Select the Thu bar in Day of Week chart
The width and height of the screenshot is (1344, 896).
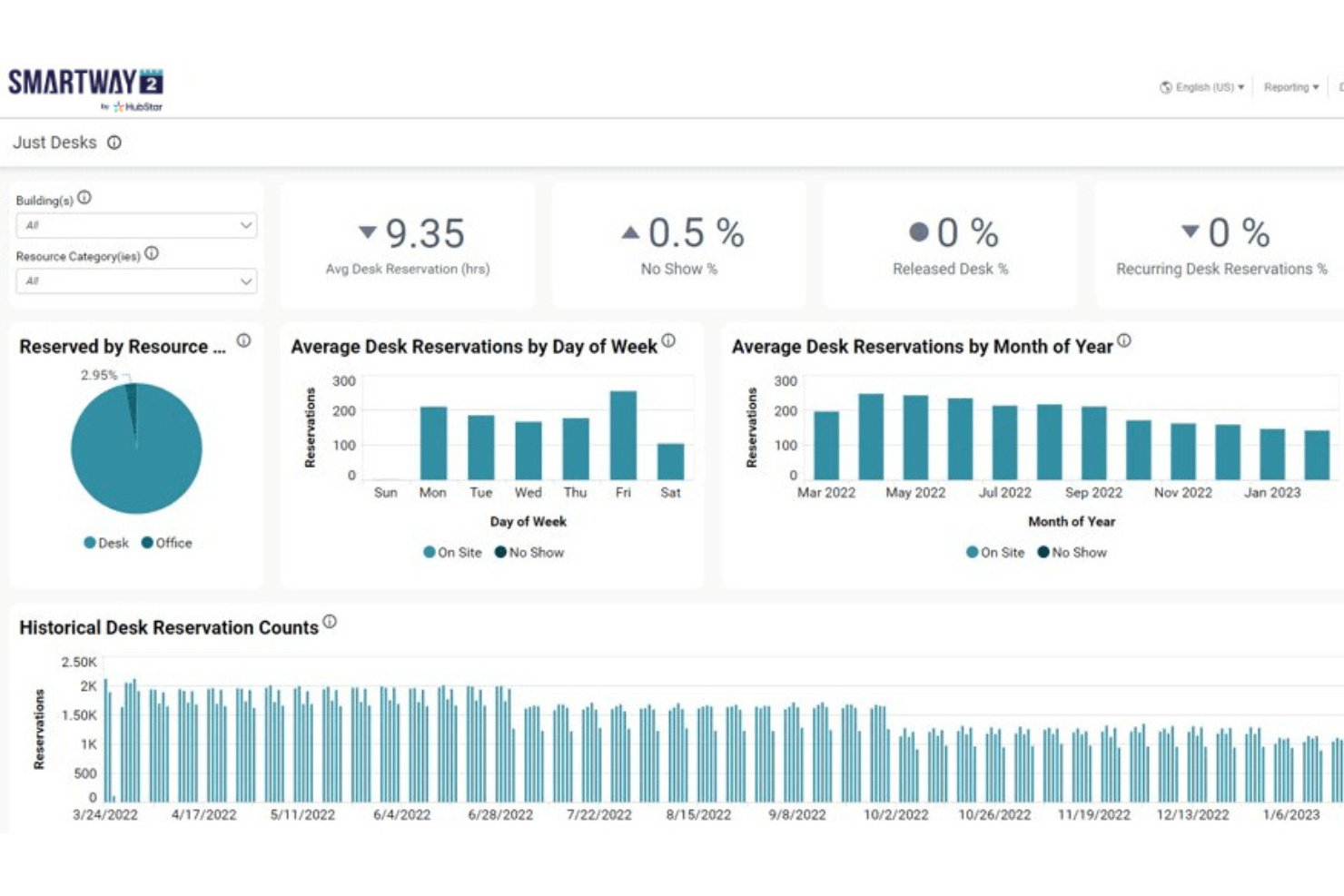(x=576, y=449)
